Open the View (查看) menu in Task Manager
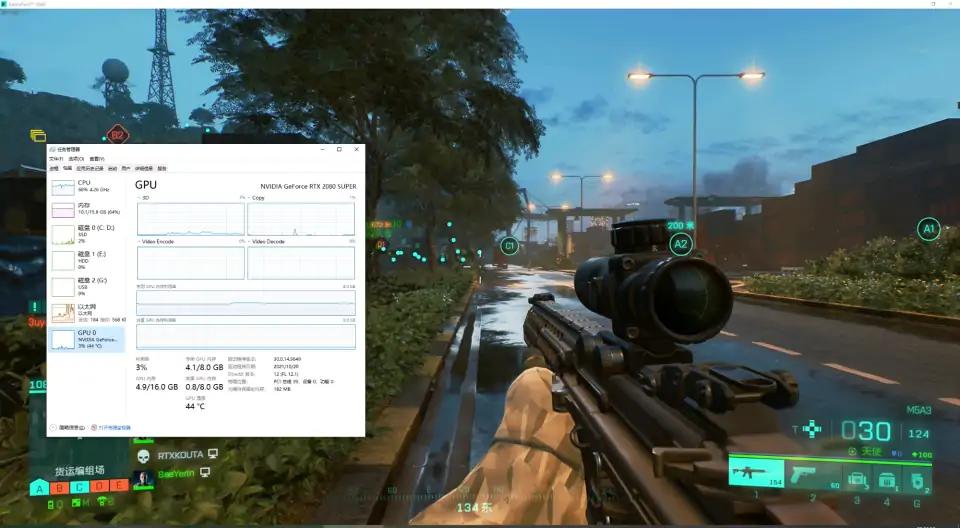This screenshot has height=528, width=960. pyautogui.click(x=97, y=159)
